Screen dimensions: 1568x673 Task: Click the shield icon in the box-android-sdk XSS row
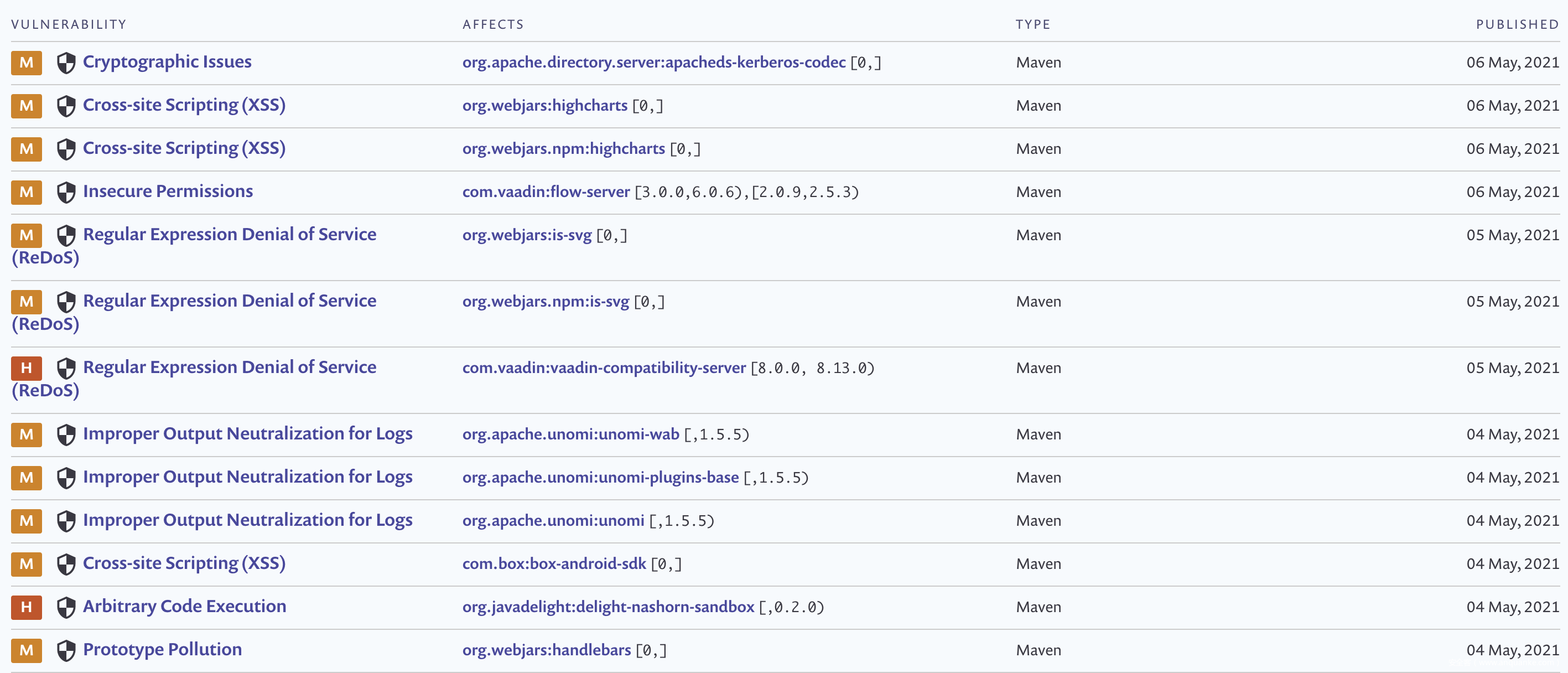pos(66,564)
